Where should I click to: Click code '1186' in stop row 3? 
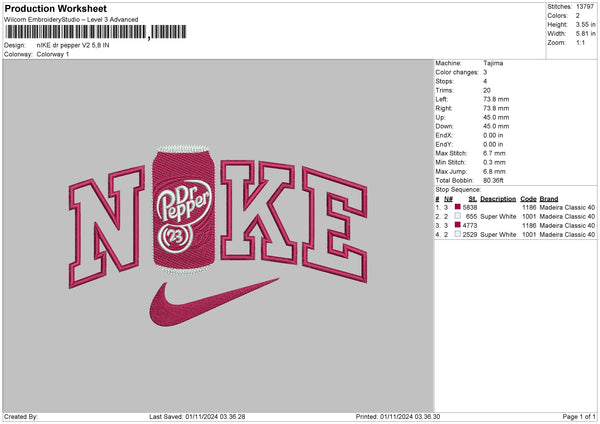529,226
